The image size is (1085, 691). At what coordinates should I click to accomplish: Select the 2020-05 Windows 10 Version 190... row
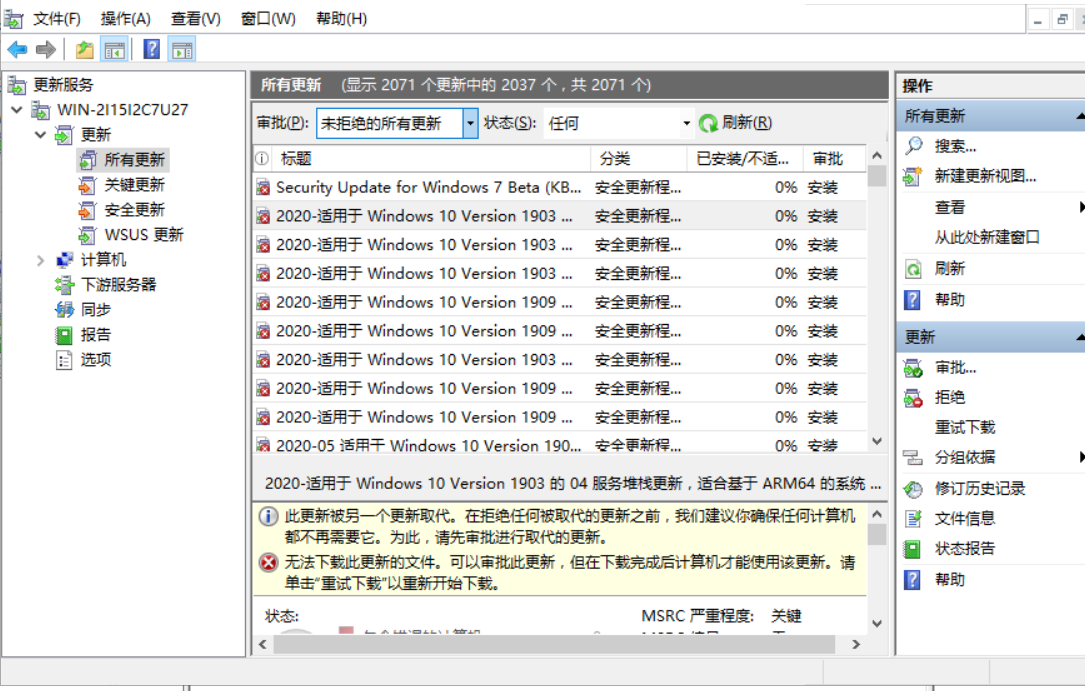coord(560,445)
